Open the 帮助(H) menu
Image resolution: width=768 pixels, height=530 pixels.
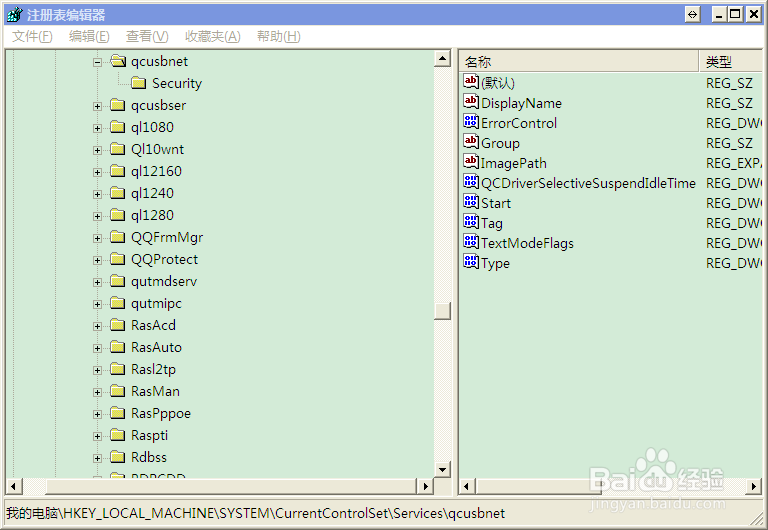(x=279, y=36)
